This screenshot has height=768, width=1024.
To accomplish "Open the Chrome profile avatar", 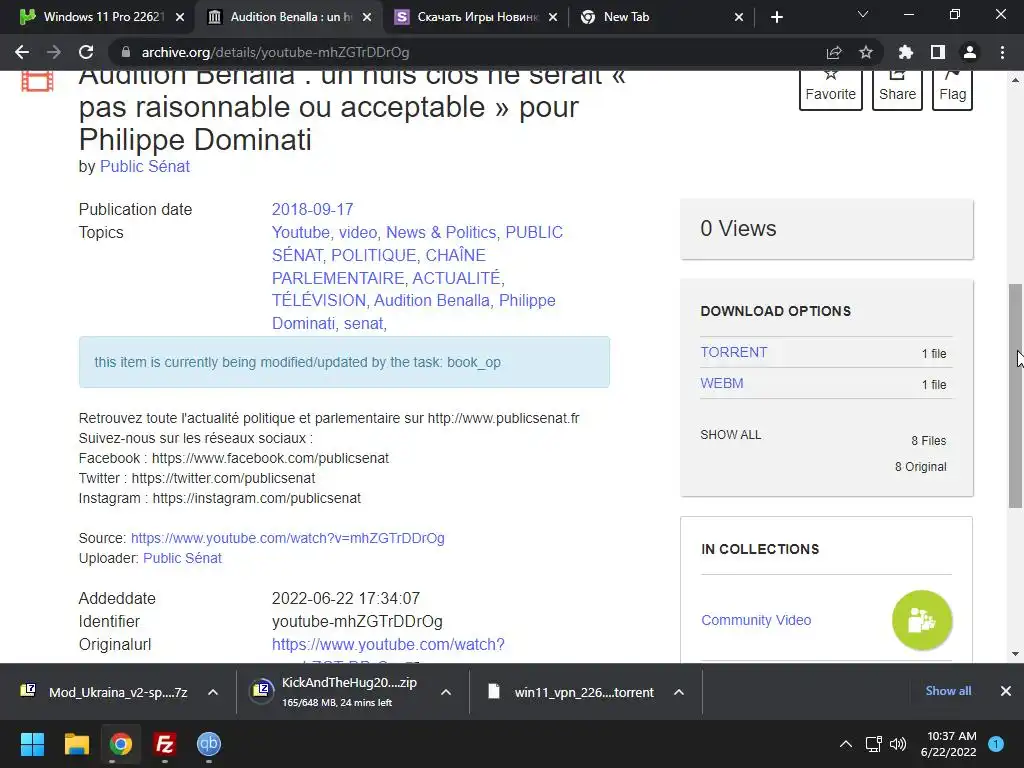I will pos(970,52).
